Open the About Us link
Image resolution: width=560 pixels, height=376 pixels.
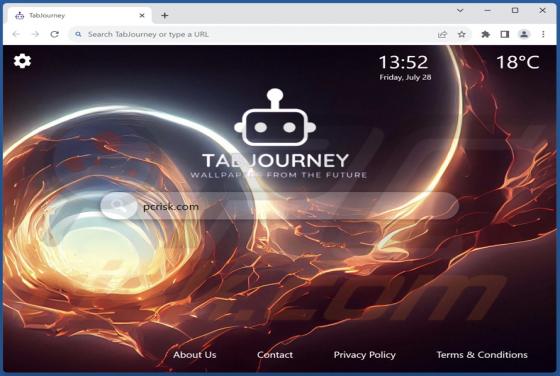pos(195,355)
